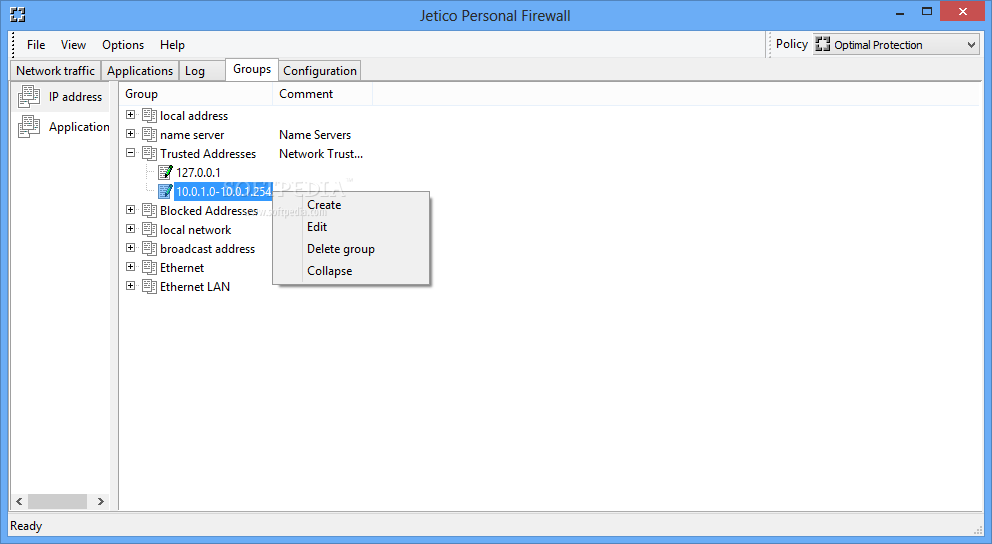
Task: Select the Blocked Addresses row
Action: coord(209,211)
